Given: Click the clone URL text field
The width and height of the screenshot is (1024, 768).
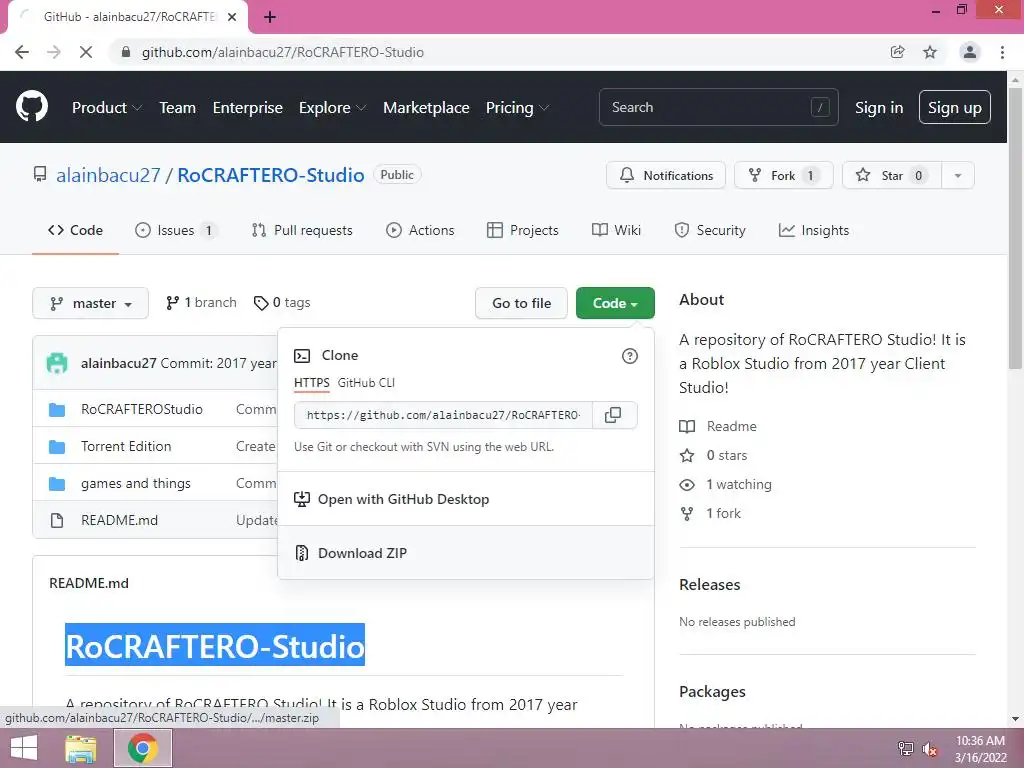Looking at the screenshot, I should tap(443, 415).
